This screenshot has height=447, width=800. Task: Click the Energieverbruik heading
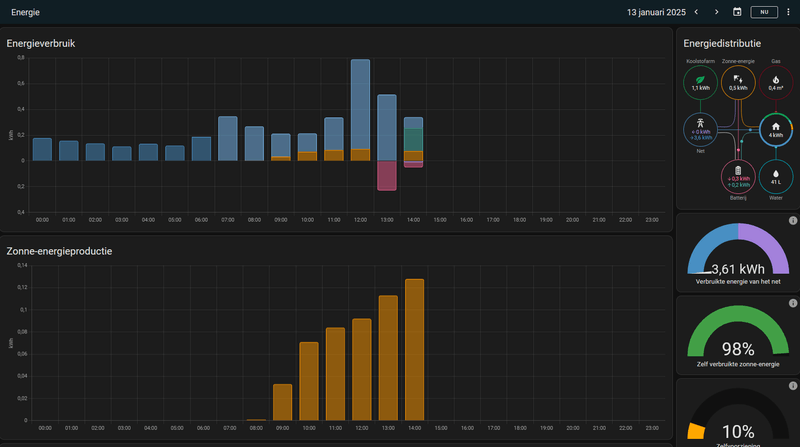41,43
